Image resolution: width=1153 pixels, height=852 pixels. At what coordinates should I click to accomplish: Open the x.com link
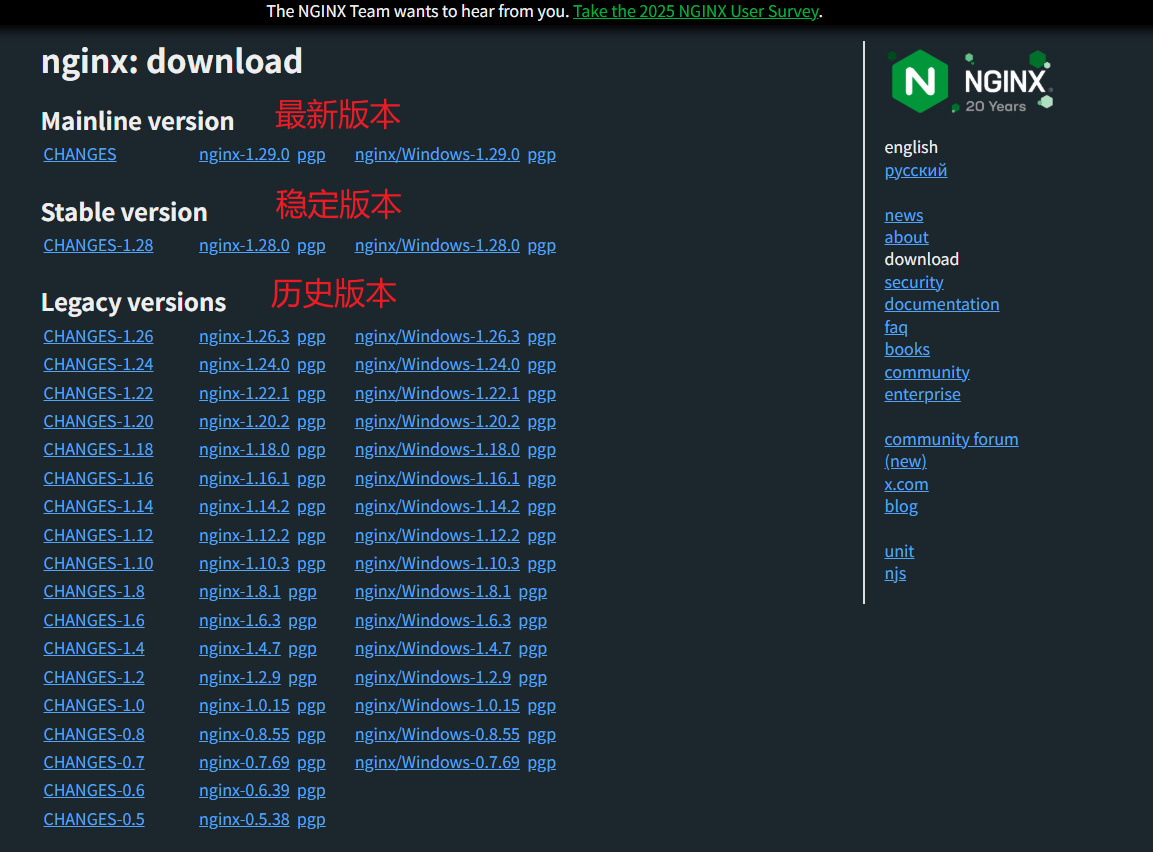[x=906, y=484]
